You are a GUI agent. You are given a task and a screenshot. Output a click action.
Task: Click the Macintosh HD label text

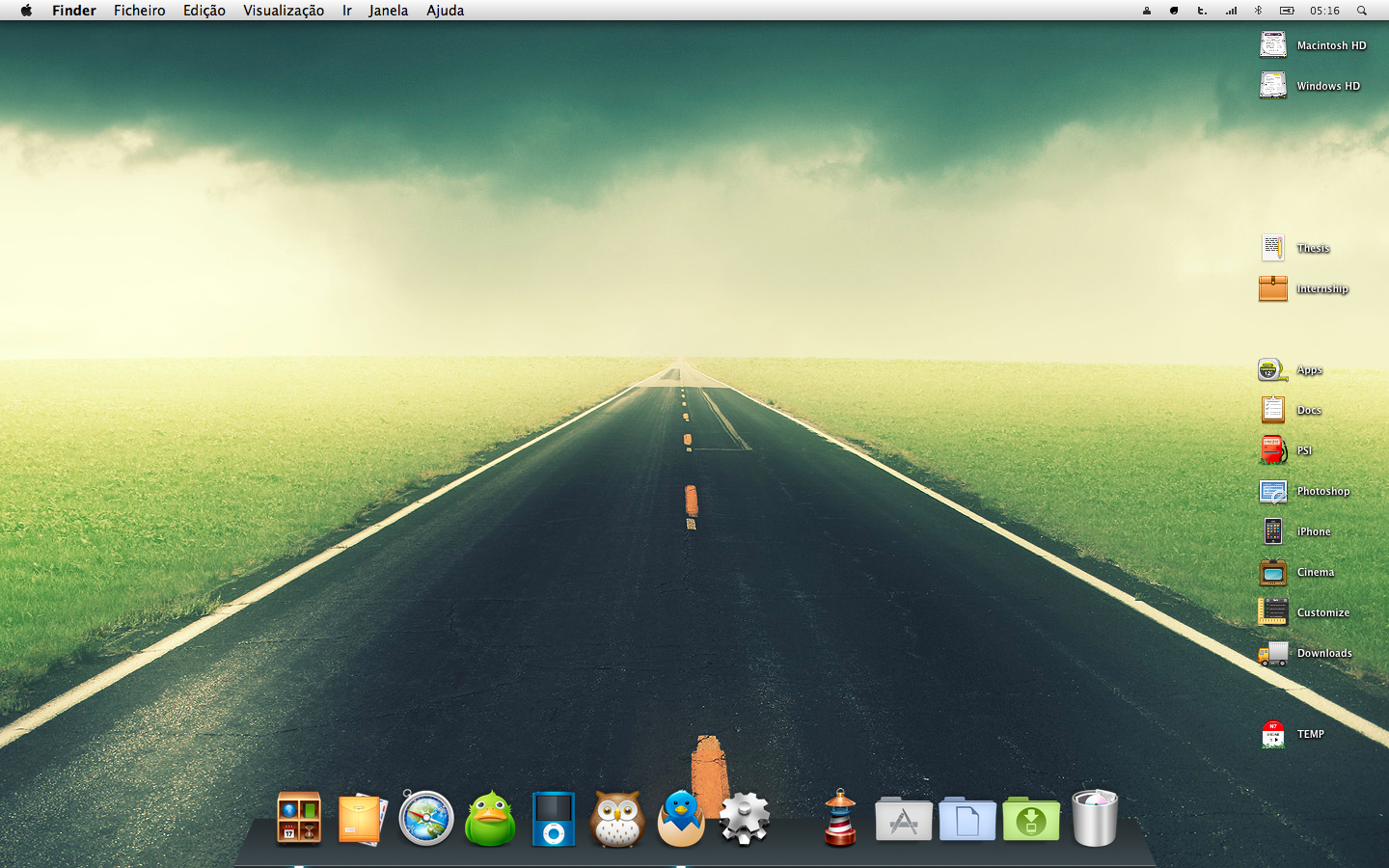tap(1331, 45)
